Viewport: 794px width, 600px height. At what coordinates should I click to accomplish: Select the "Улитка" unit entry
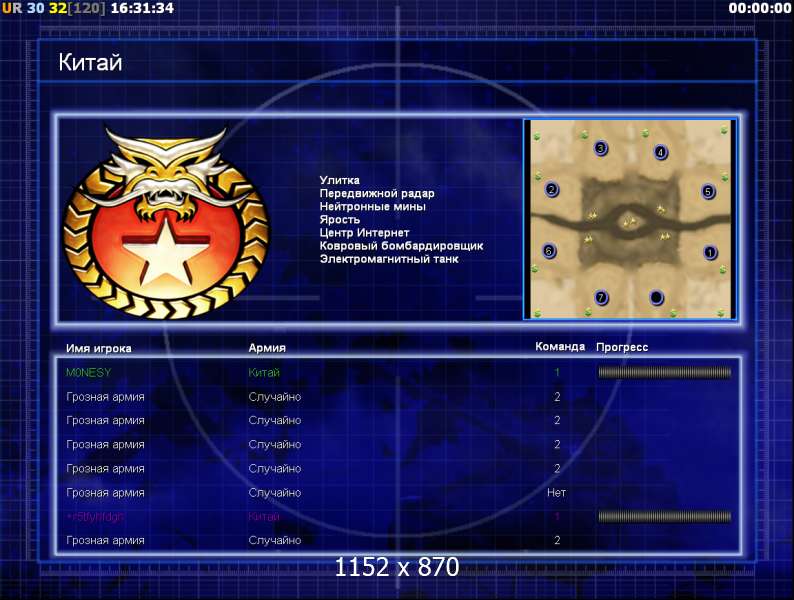339,180
